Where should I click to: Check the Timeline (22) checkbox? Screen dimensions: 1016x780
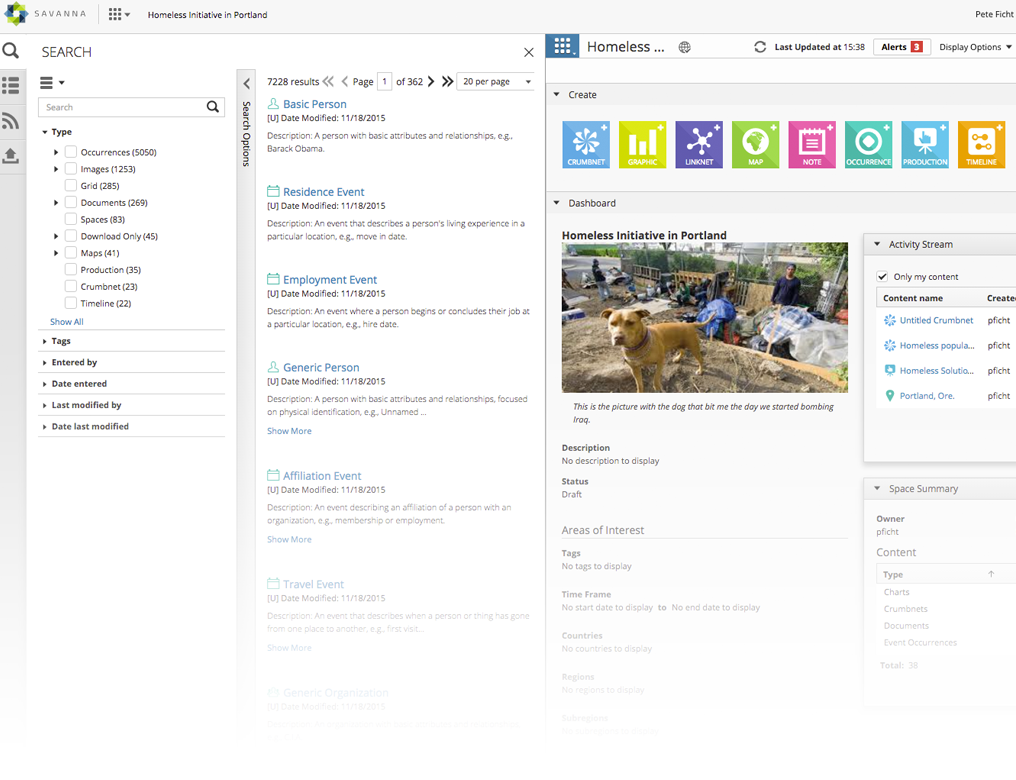(x=71, y=303)
